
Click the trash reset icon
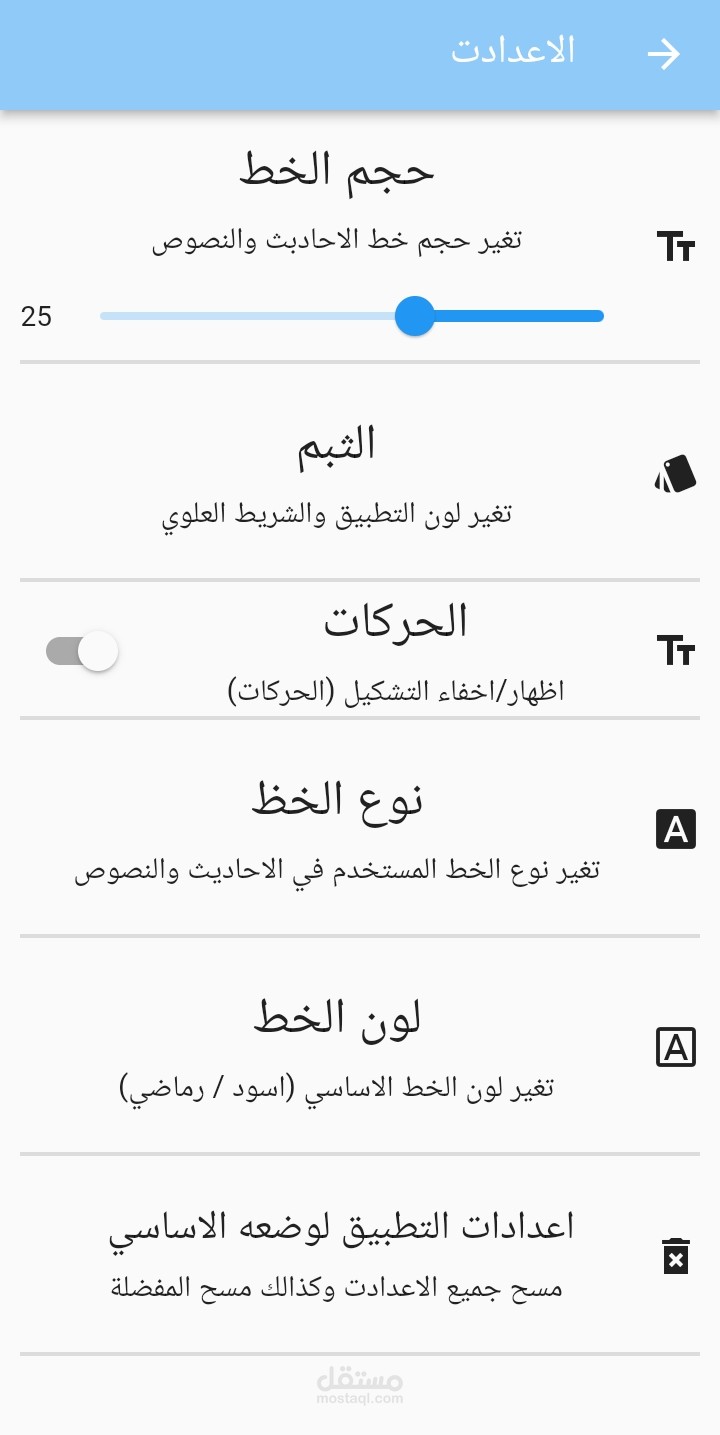pyautogui.click(x=676, y=1256)
